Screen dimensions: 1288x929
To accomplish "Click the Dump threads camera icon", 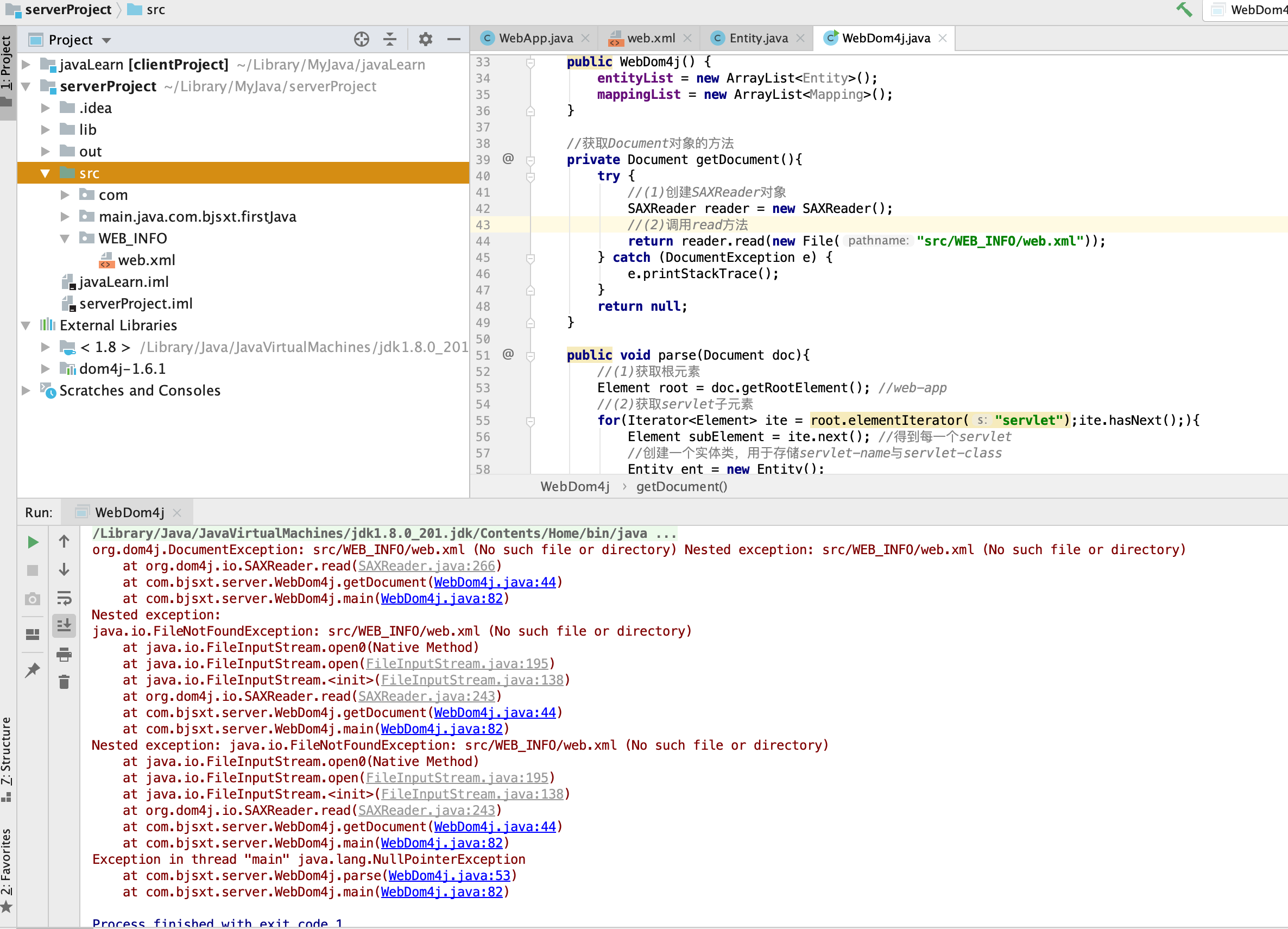I will click(33, 599).
